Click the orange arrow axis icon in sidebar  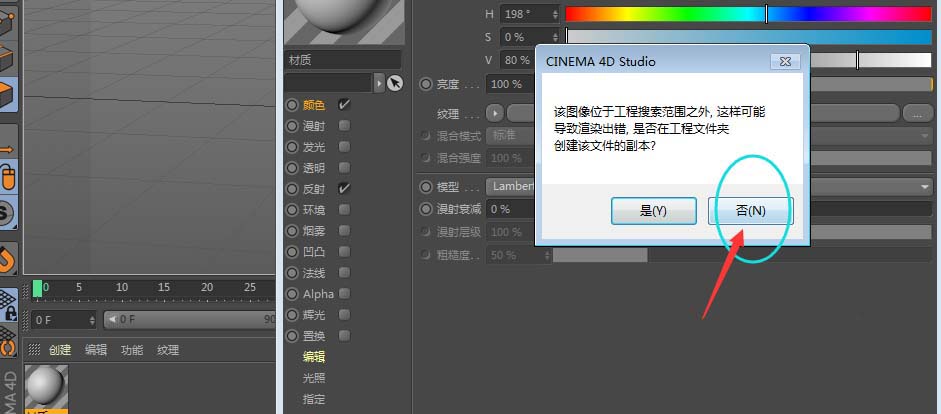(8, 143)
